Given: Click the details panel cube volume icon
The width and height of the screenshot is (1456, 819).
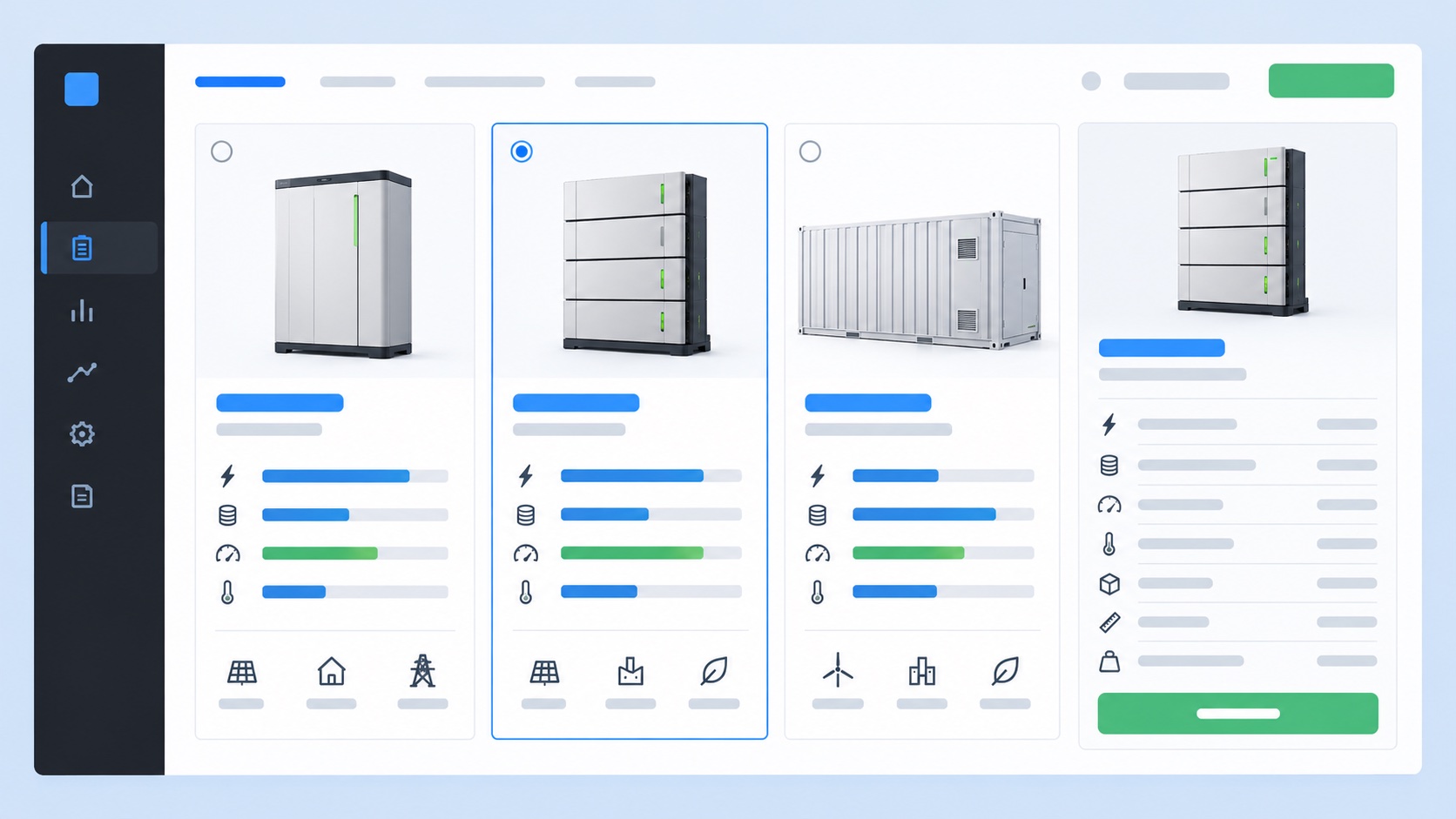Looking at the screenshot, I should 1109,584.
